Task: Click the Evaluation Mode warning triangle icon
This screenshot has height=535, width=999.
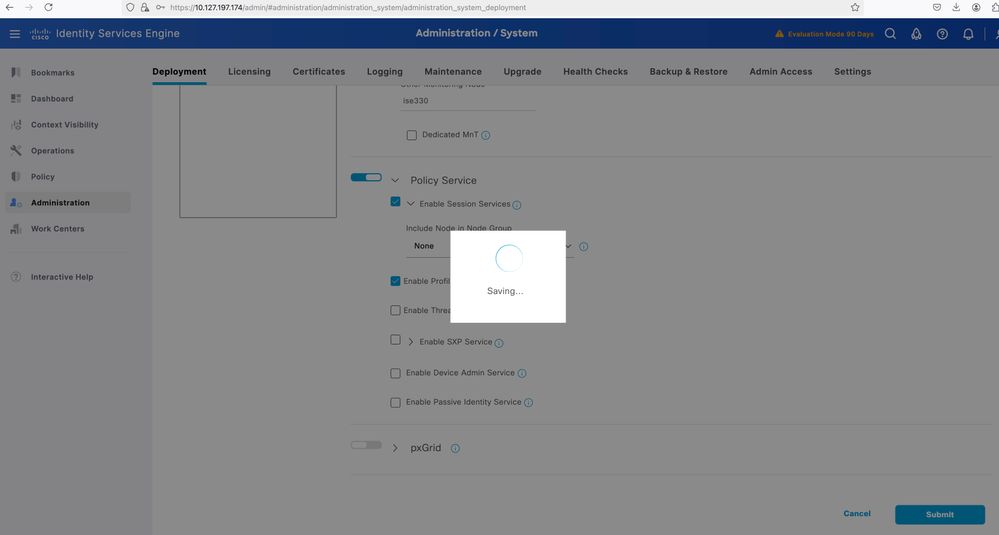Action: coord(779,34)
